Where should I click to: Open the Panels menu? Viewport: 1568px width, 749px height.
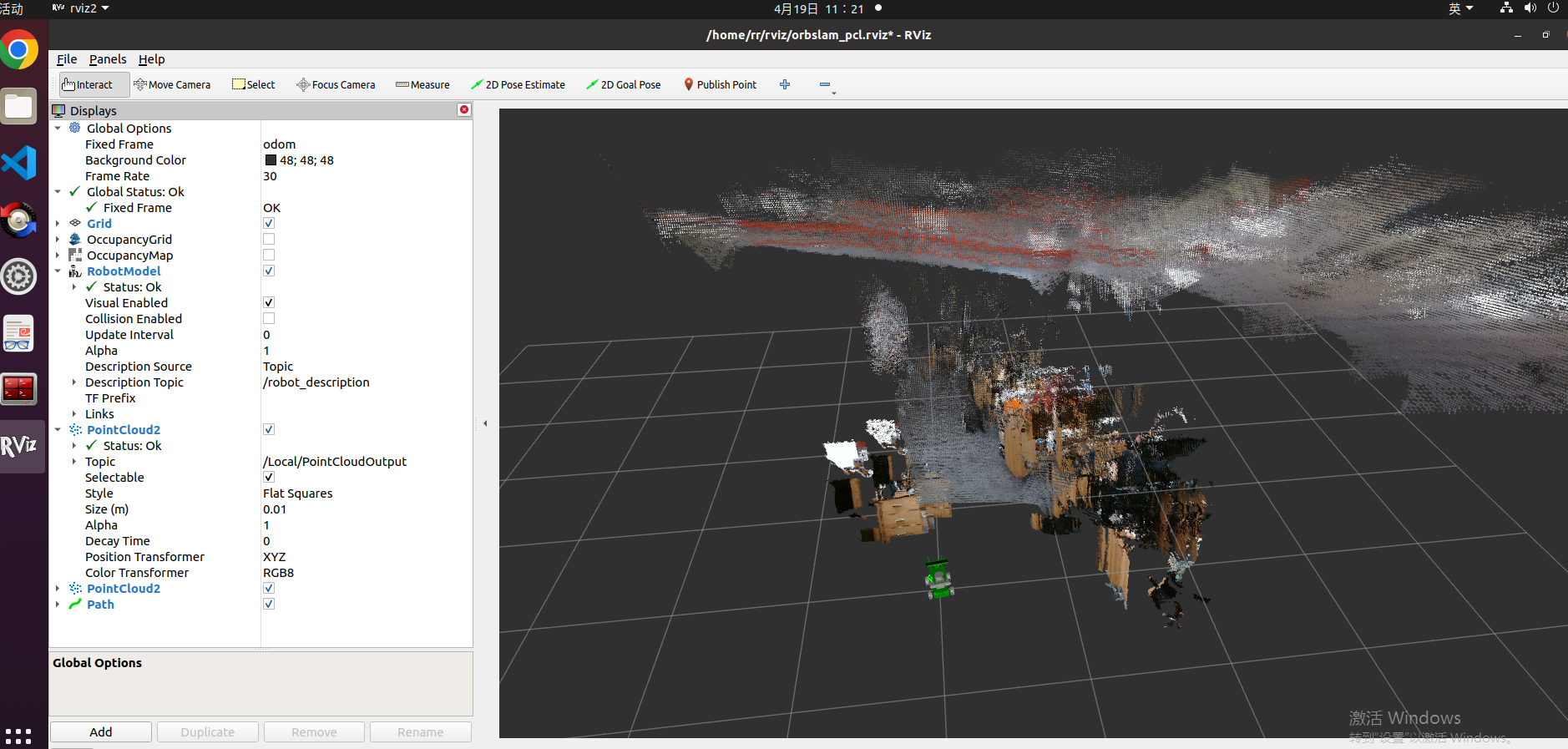[108, 59]
